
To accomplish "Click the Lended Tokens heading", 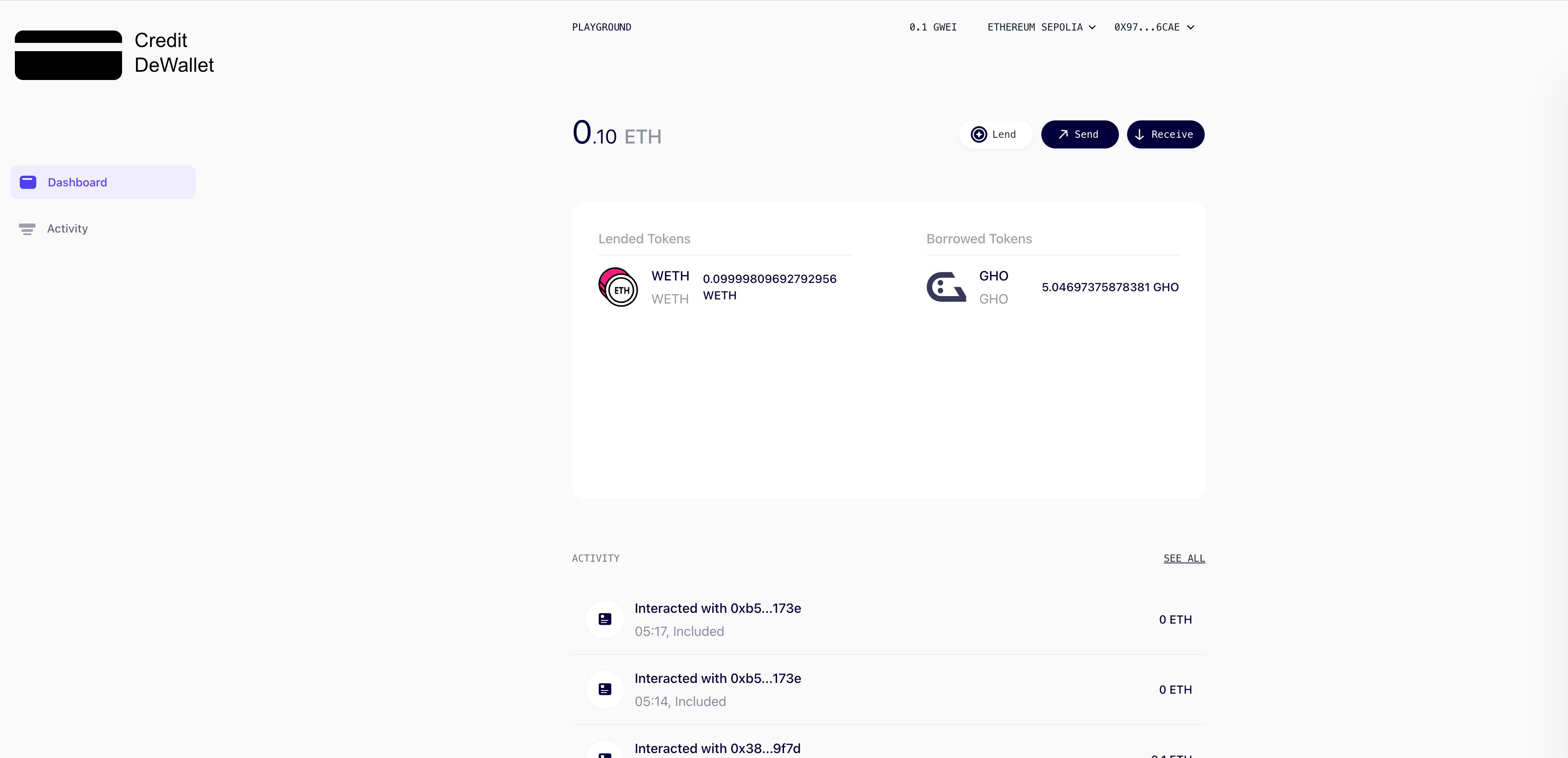I will pyautogui.click(x=644, y=239).
